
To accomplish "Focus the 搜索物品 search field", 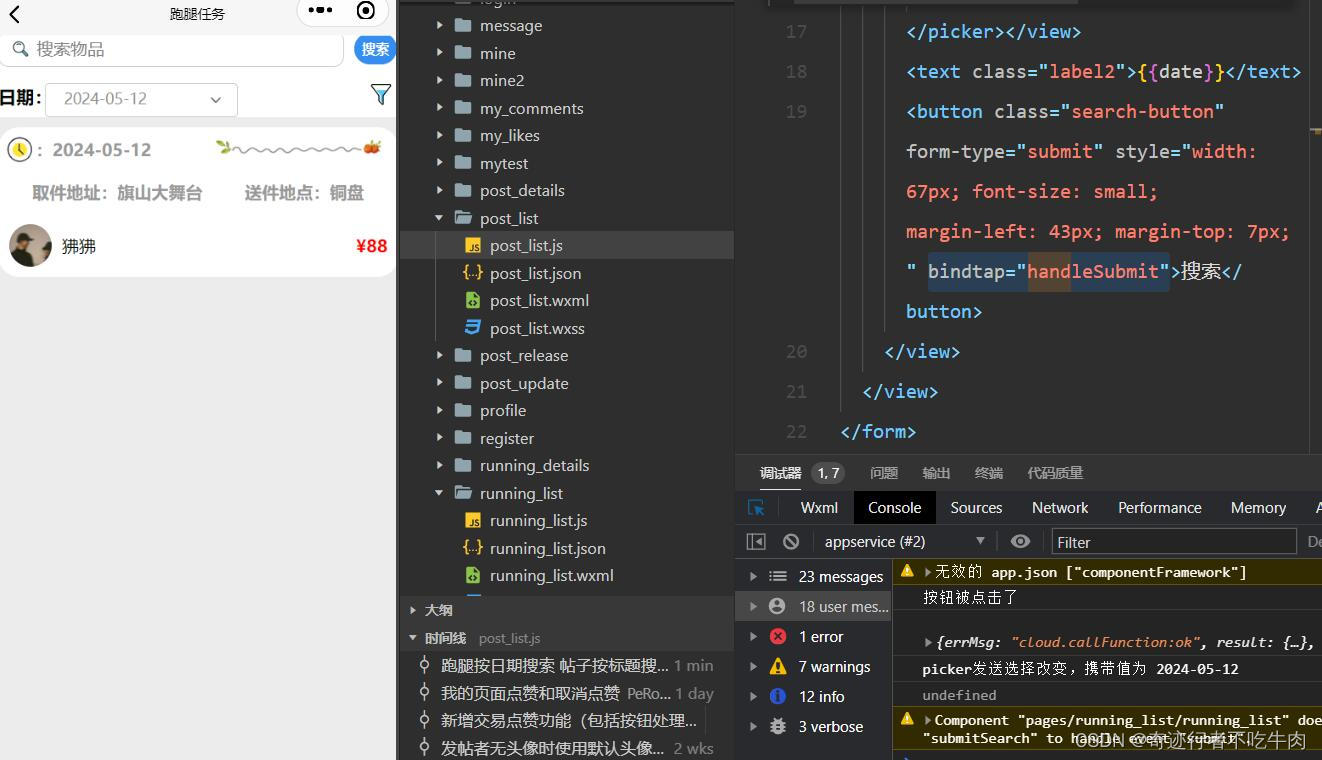I will point(172,49).
